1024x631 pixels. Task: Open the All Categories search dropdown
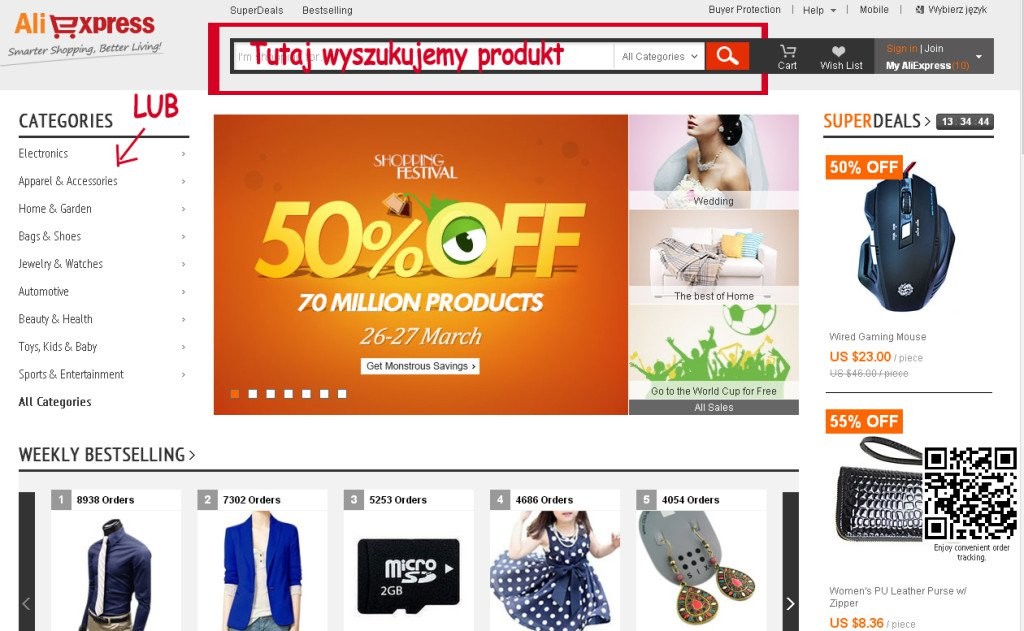coord(660,57)
